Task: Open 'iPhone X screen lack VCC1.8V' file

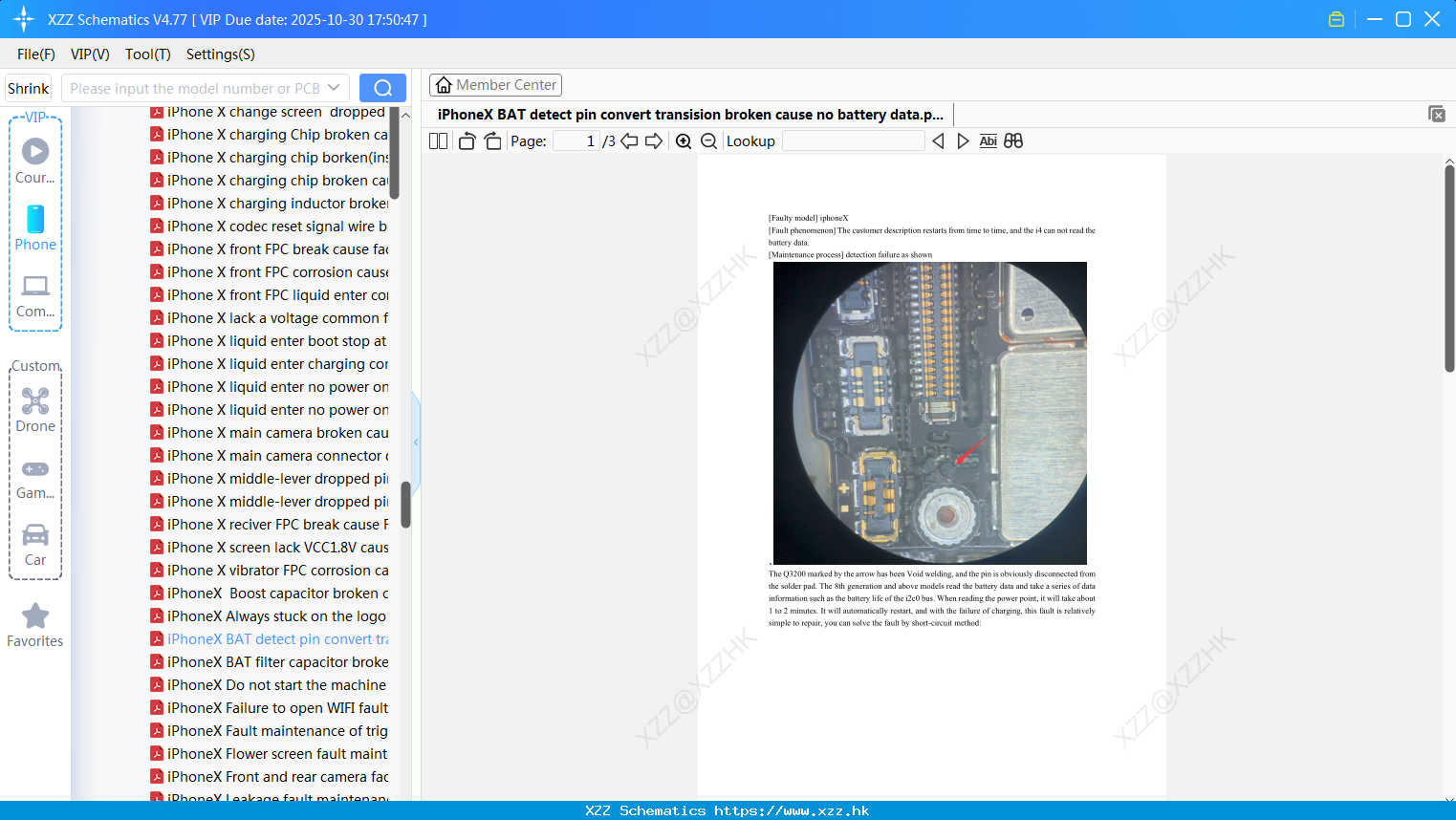Action: coord(270,548)
